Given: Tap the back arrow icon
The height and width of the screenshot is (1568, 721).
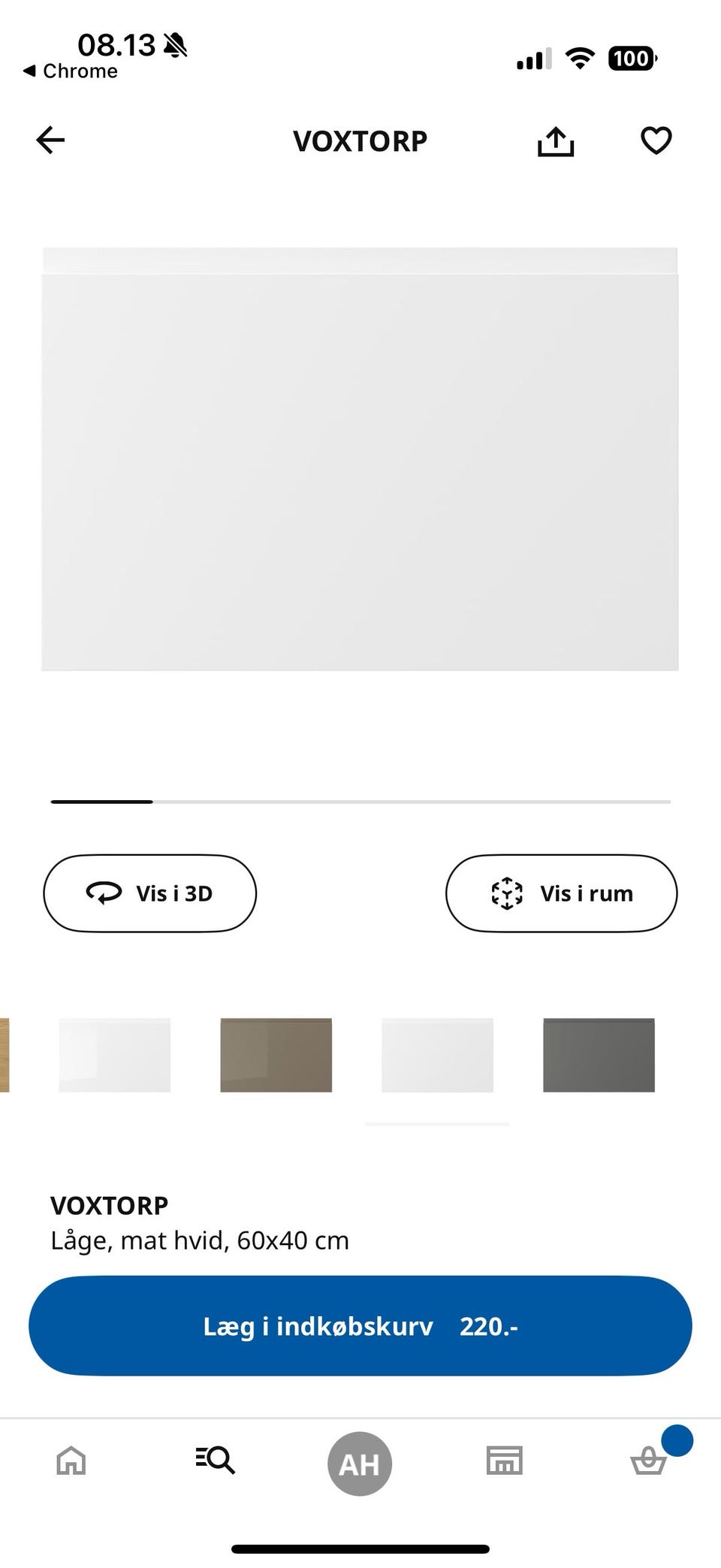Looking at the screenshot, I should (50, 140).
